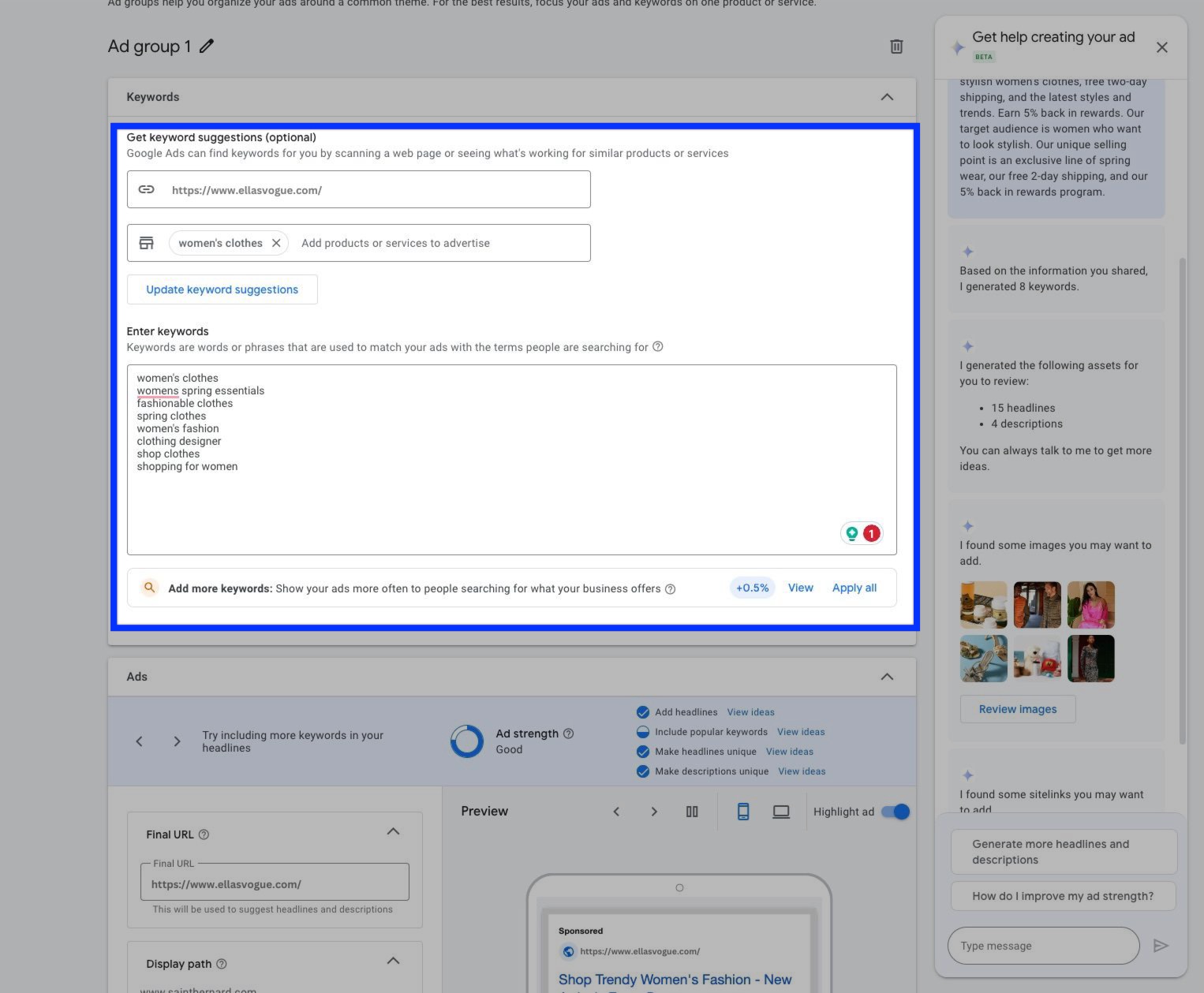The image size is (1204, 993).
Task: Apply all keyword recommendations
Action: click(x=854, y=588)
